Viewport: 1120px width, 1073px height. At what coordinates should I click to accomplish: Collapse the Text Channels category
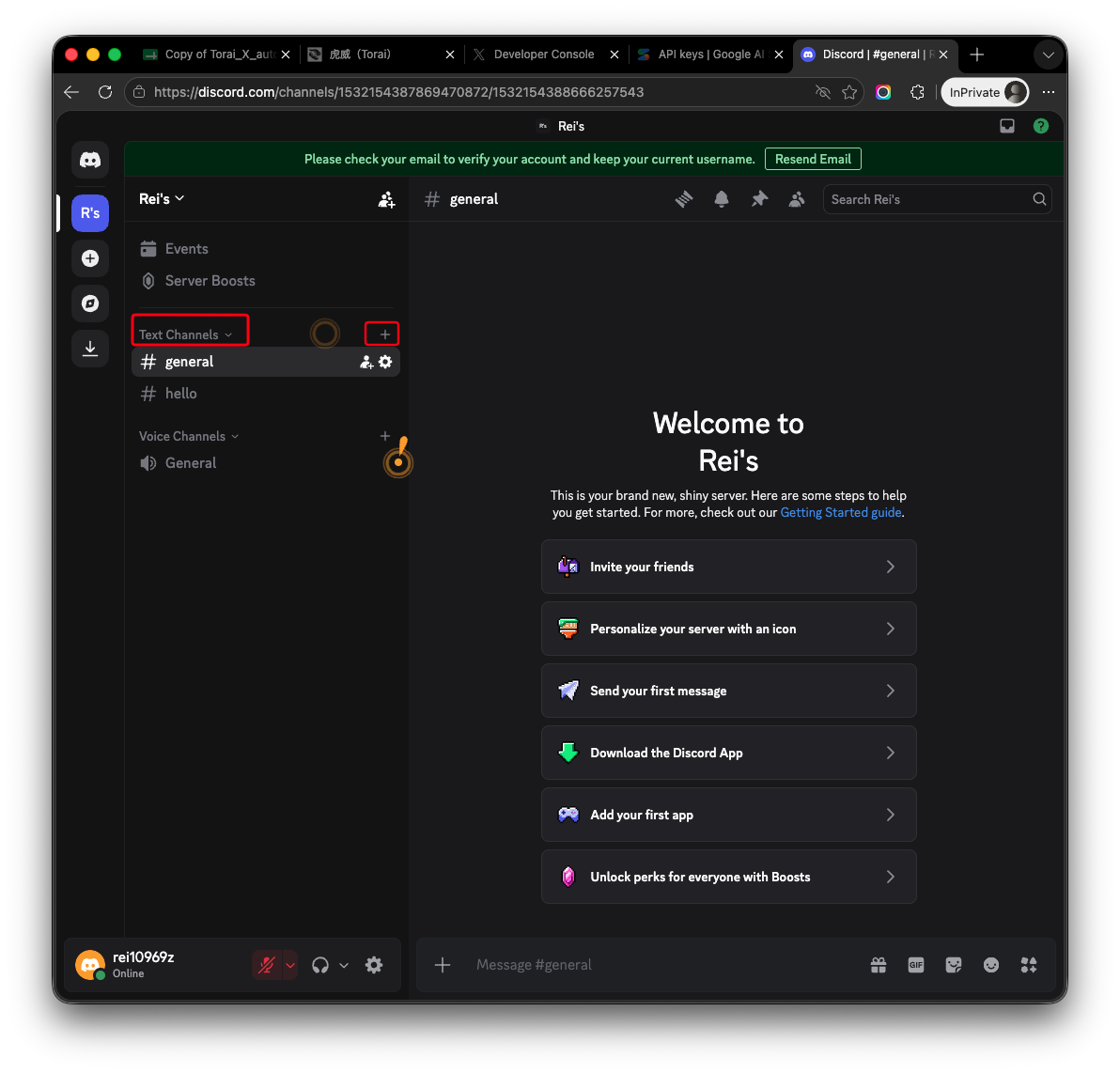pyautogui.click(x=185, y=334)
